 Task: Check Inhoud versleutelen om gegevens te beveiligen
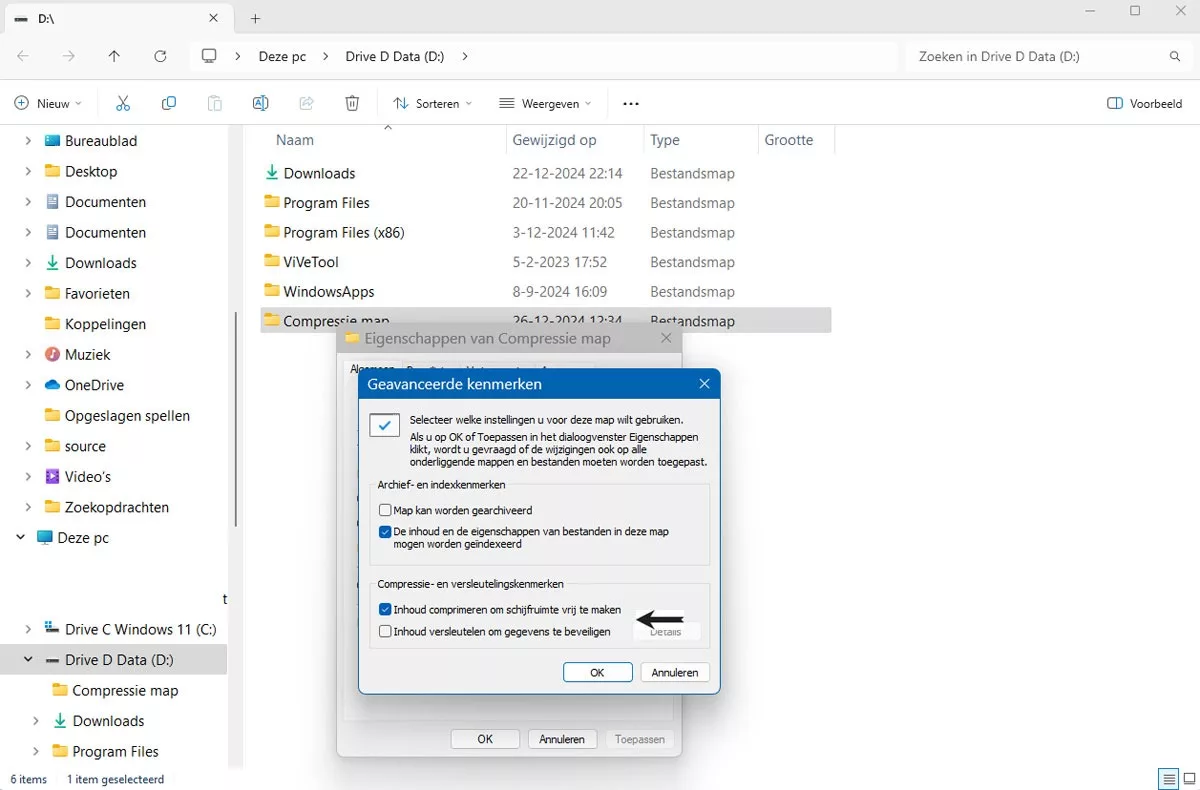coord(385,631)
